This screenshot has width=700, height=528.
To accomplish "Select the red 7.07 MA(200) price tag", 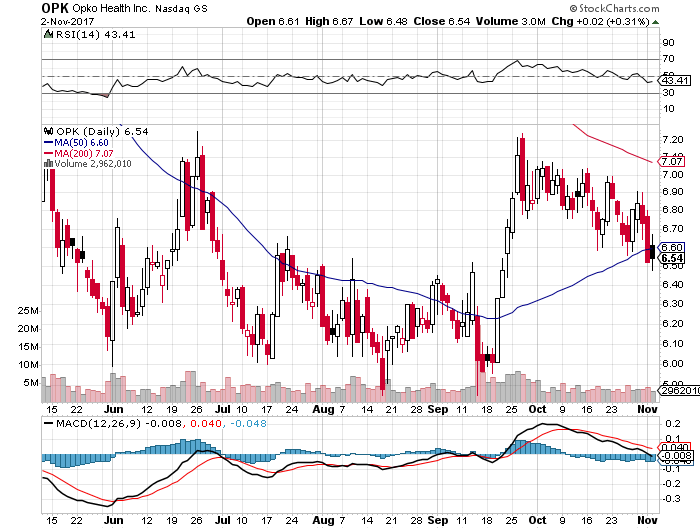I will click(x=668, y=160).
